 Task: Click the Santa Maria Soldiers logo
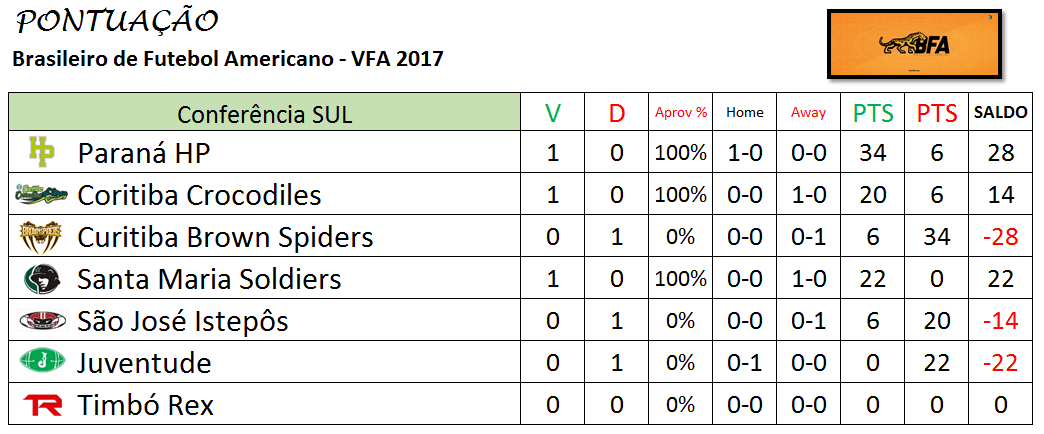point(42,280)
